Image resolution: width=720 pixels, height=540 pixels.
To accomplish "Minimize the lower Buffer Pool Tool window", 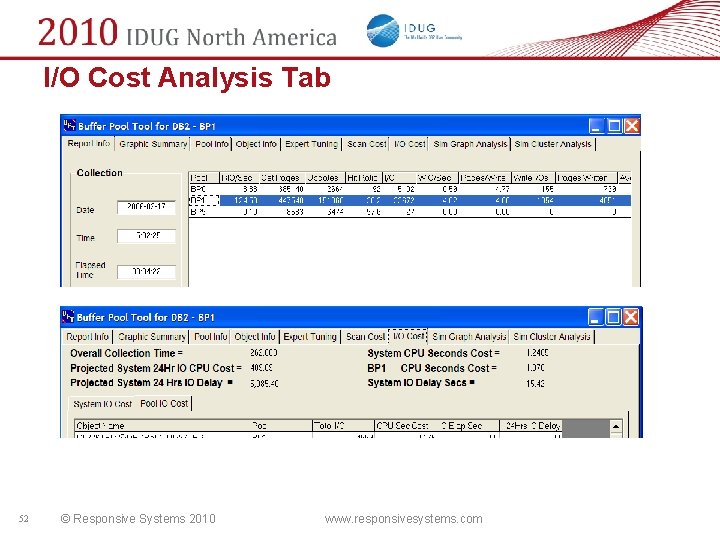I will [596, 317].
